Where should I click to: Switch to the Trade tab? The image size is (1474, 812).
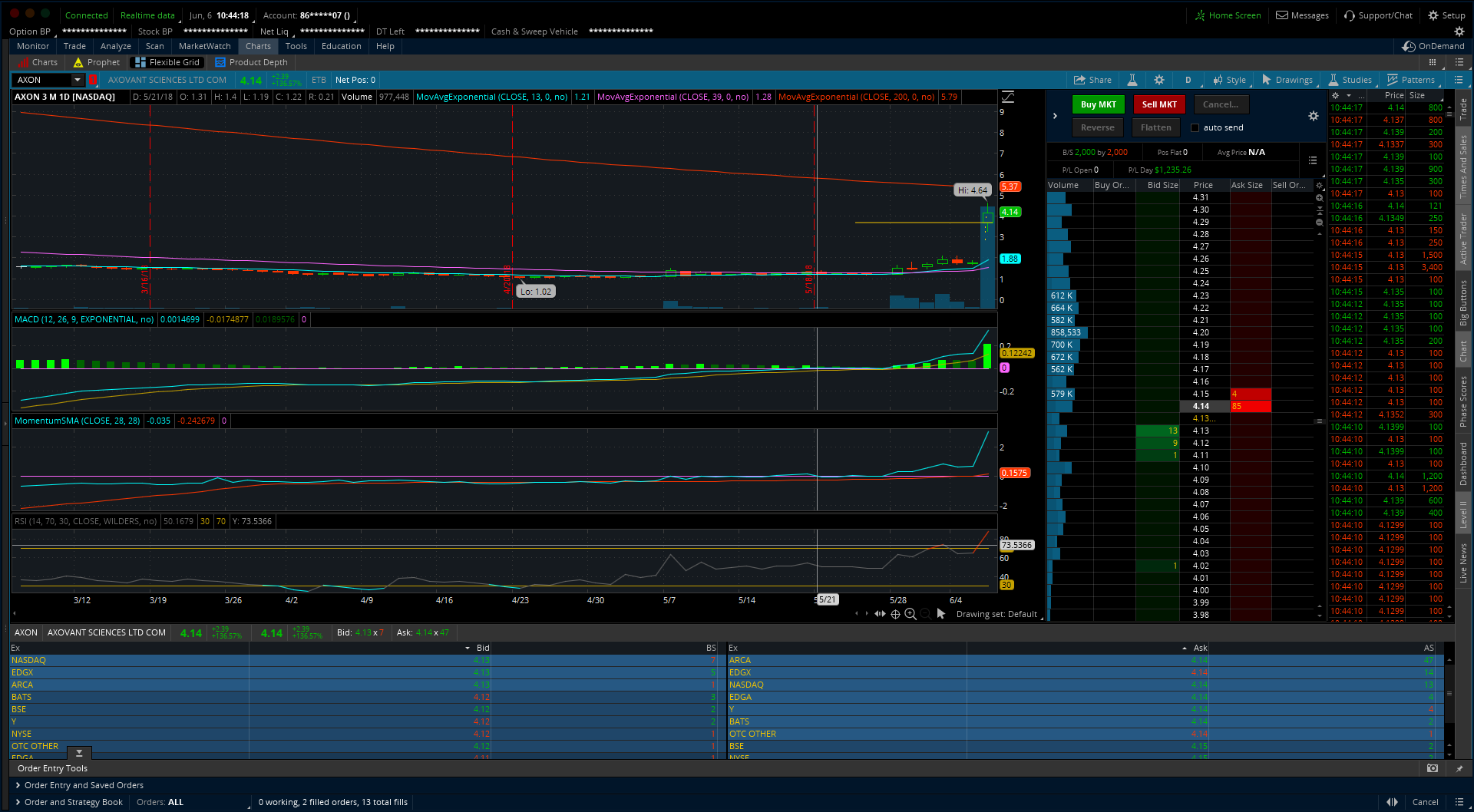point(74,46)
